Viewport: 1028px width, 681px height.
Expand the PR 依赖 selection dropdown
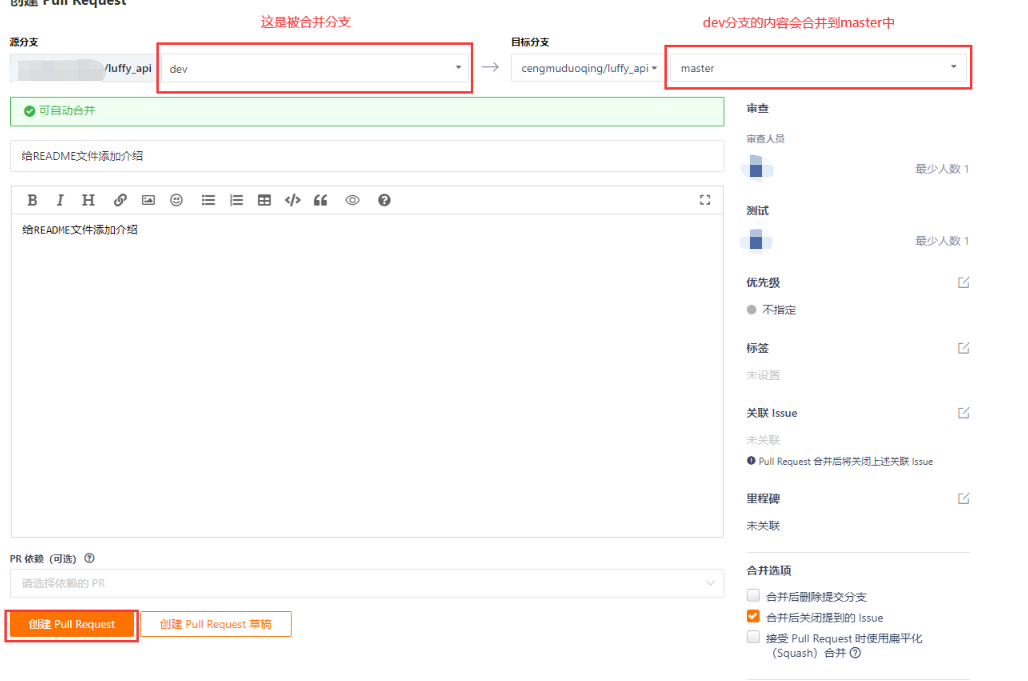click(367, 583)
